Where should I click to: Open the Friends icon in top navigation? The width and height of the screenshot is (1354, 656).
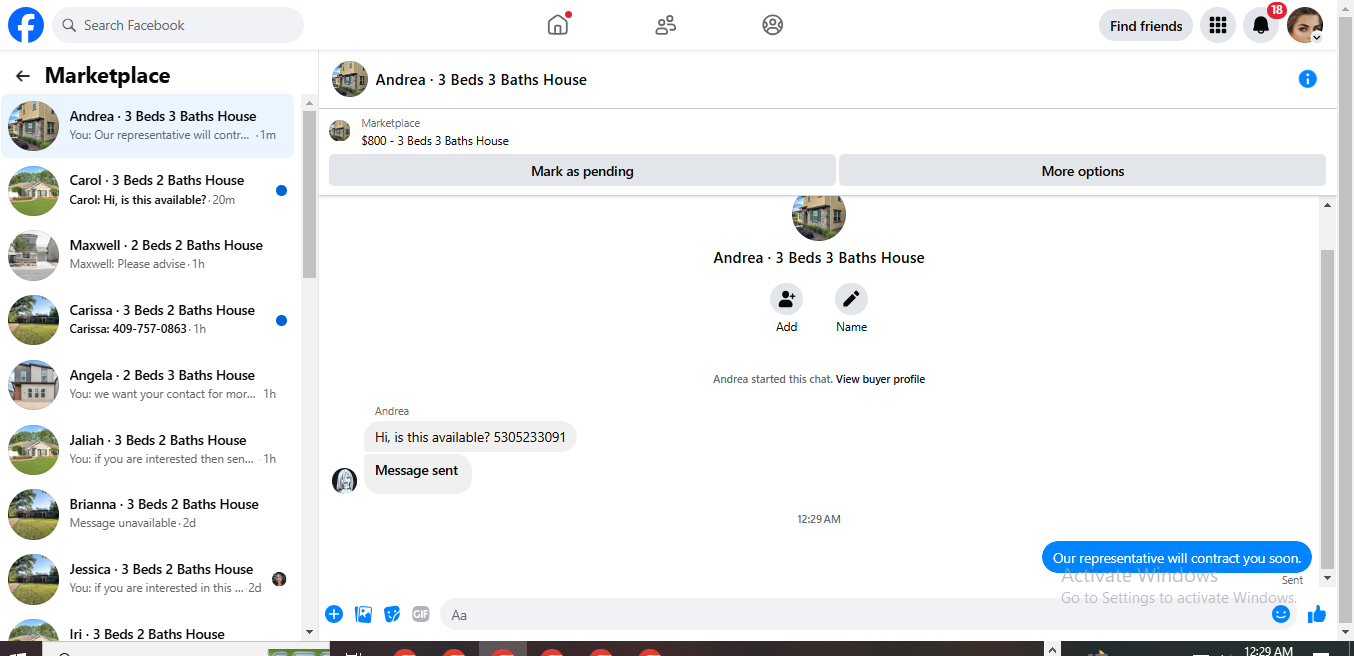click(666, 25)
